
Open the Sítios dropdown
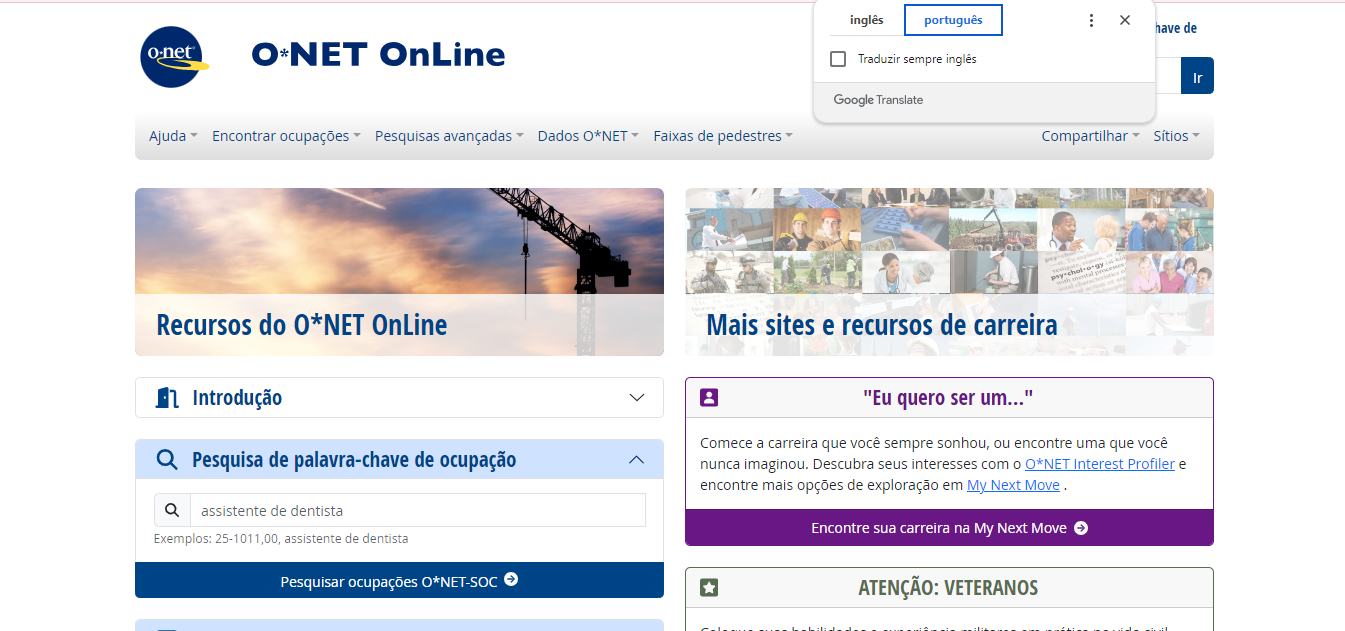click(1176, 136)
